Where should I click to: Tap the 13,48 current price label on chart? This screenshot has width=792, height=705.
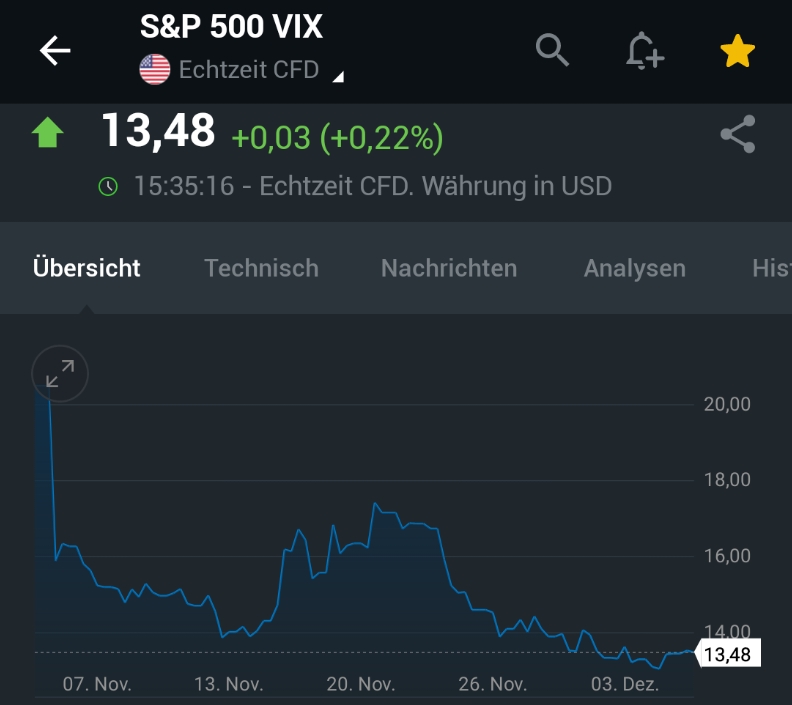click(728, 654)
